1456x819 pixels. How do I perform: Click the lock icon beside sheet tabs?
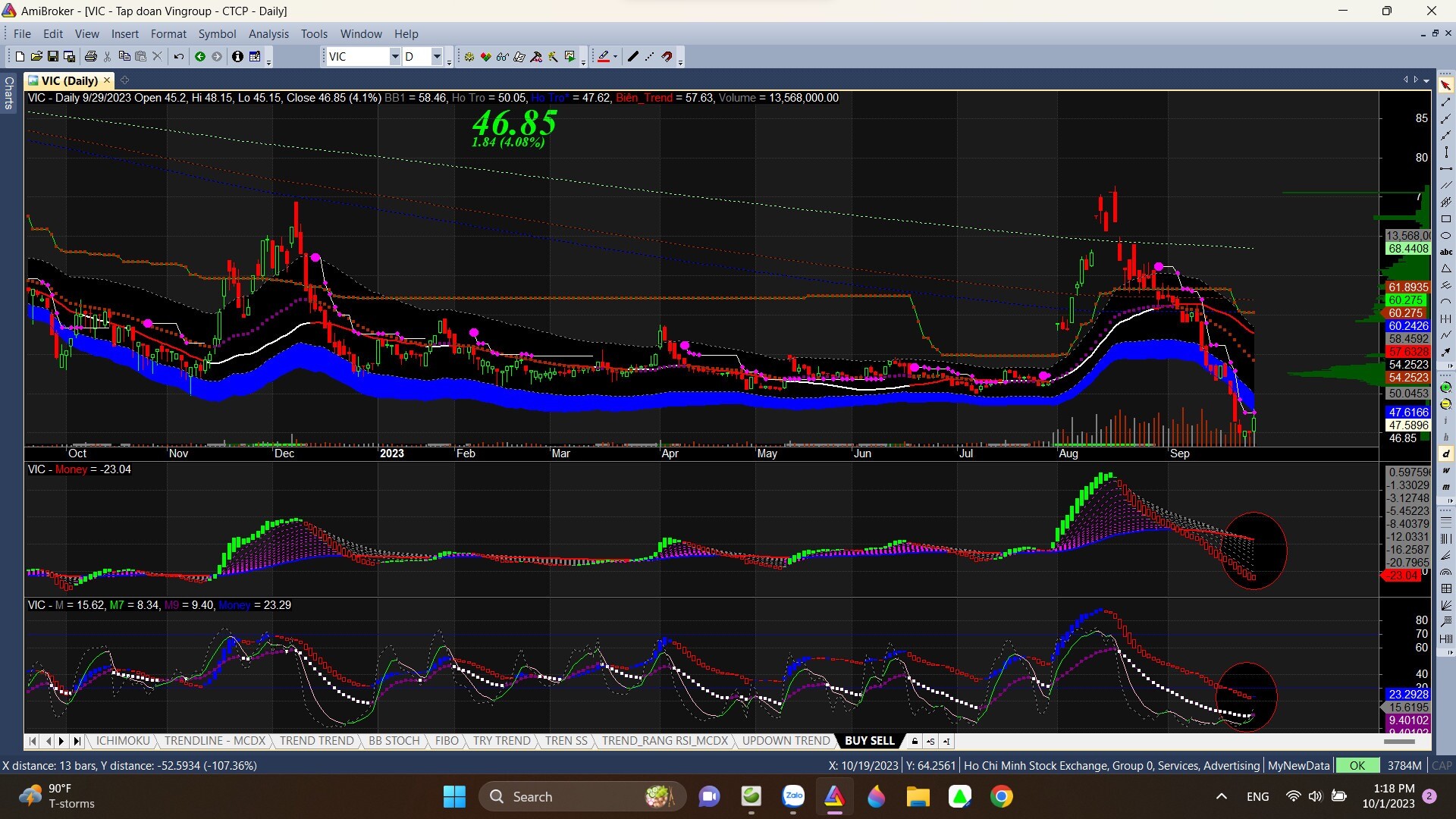pos(915,741)
